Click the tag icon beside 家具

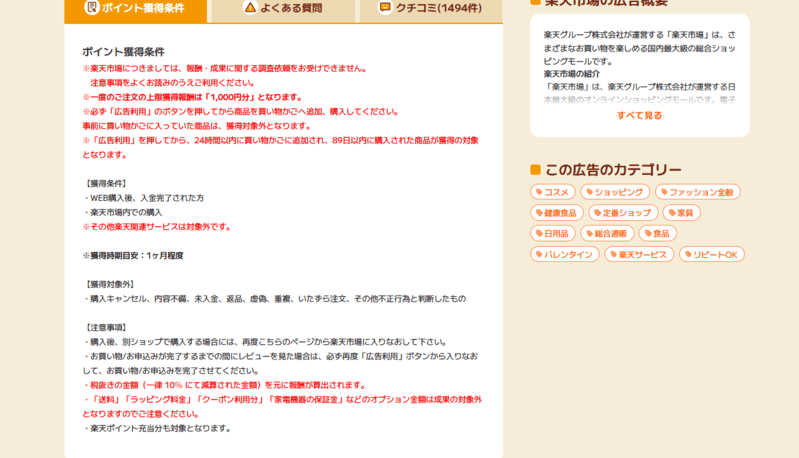click(x=672, y=213)
